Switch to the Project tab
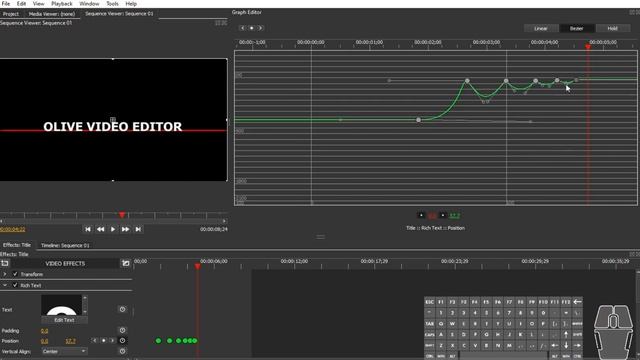The image size is (640, 360). click(11, 14)
